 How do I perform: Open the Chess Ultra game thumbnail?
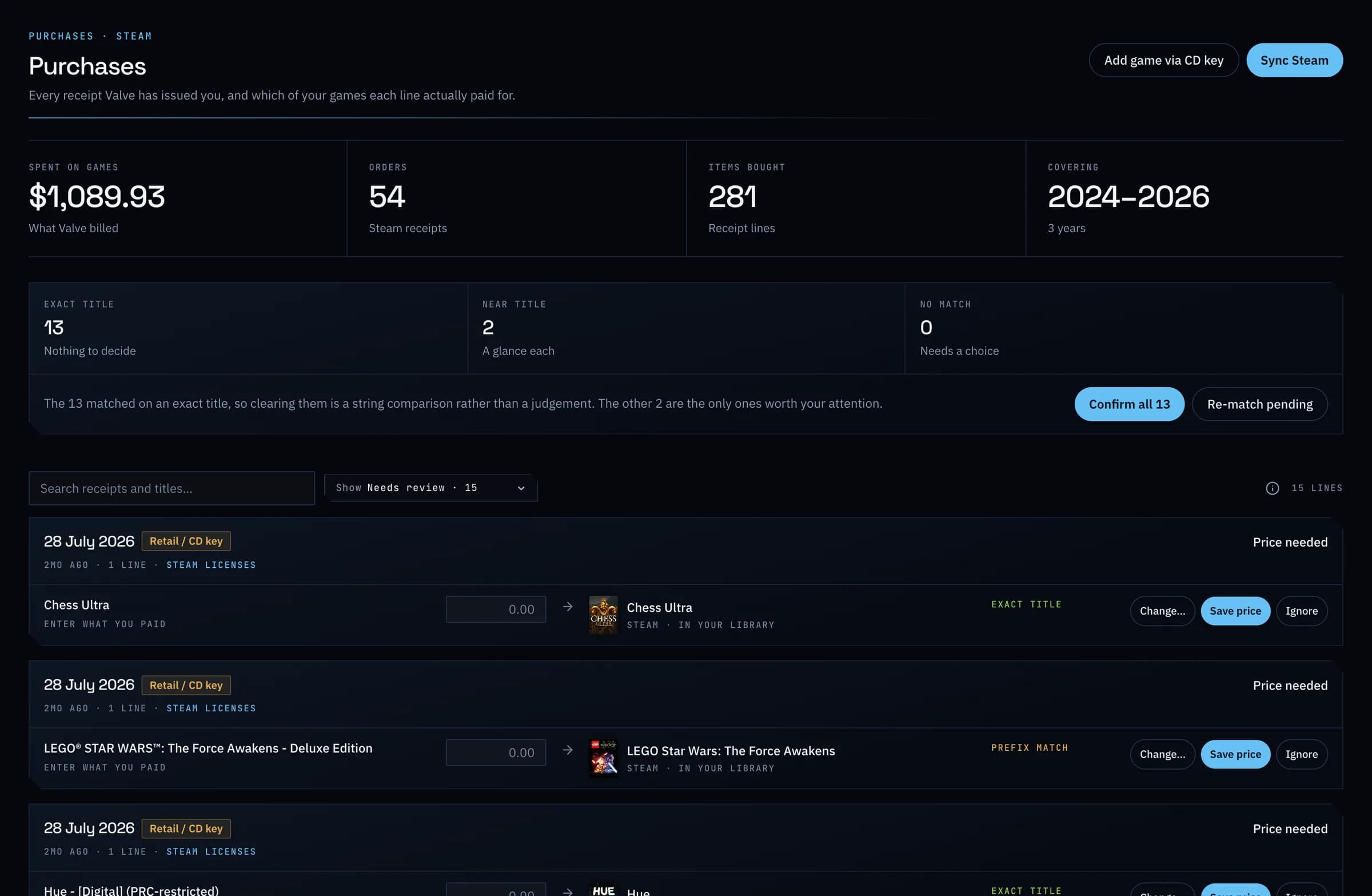pos(603,615)
